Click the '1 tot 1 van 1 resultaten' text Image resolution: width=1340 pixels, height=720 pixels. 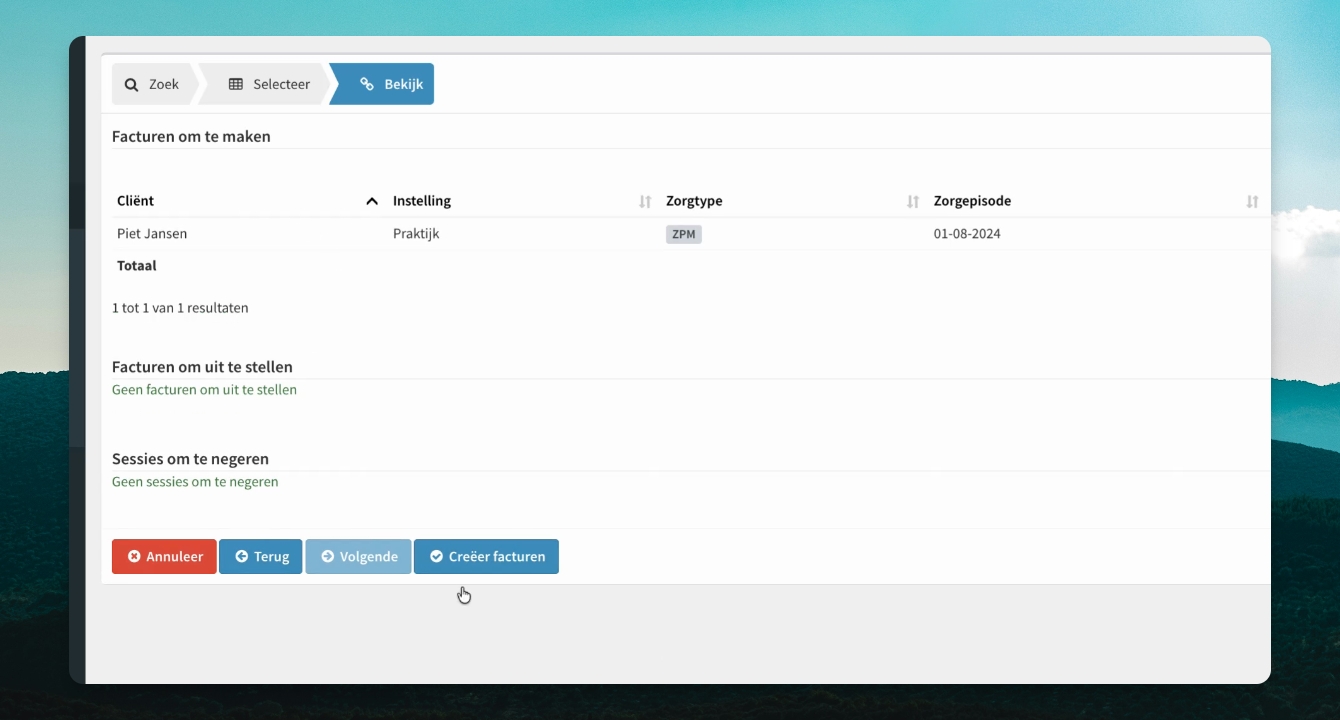pos(180,308)
